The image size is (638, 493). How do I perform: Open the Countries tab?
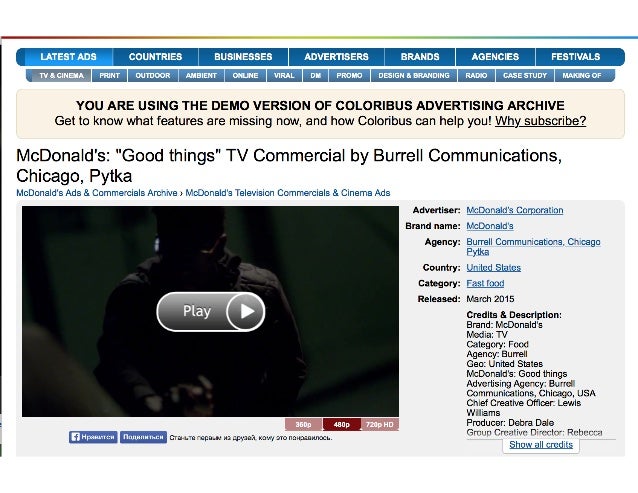155,57
